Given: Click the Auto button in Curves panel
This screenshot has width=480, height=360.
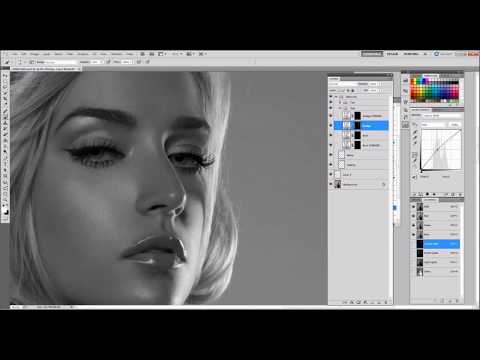Looking at the screenshot, I should pyautogui.click(x=455, y=124).
